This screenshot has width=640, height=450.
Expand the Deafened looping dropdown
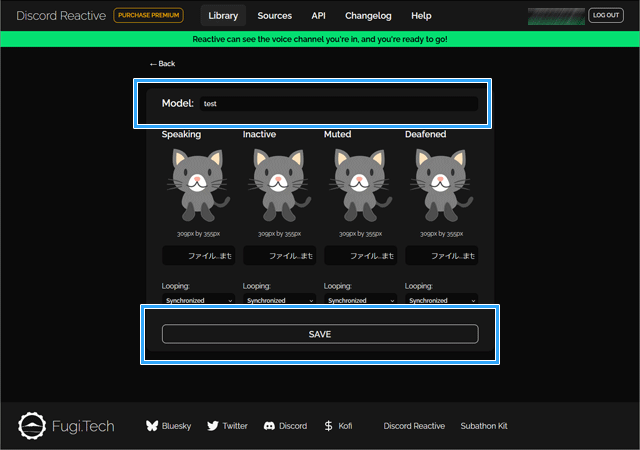[x=441, y=300]
